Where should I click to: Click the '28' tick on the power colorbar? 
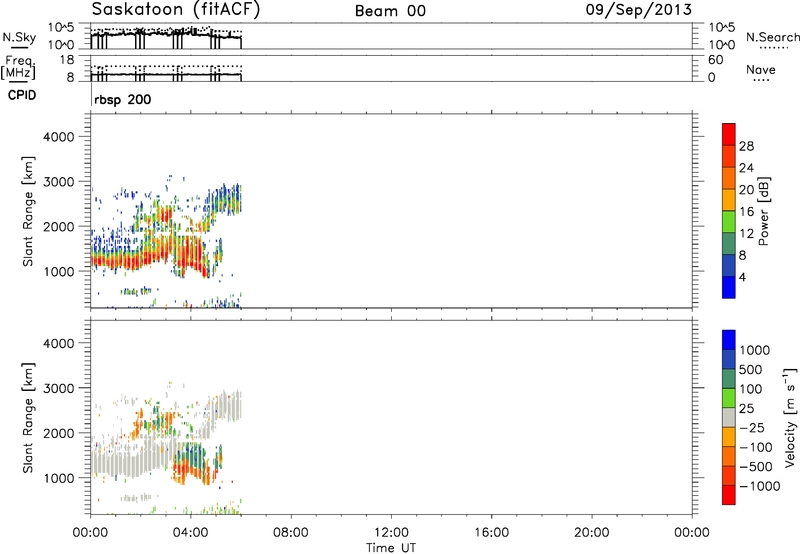(x=746, y=146)
